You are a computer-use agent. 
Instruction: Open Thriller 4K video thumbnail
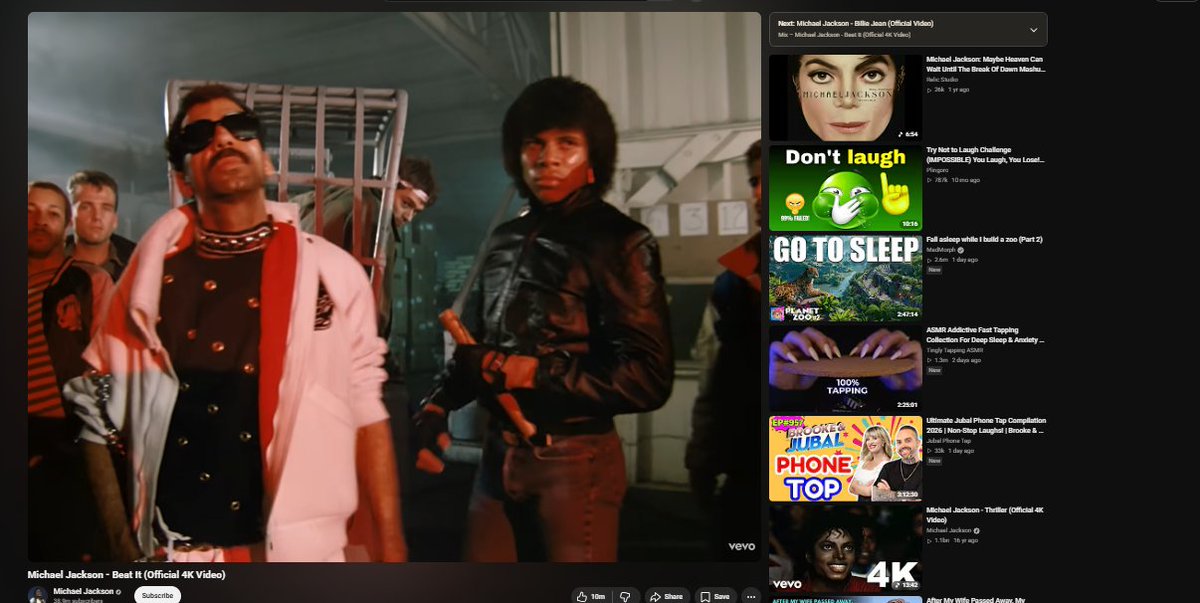[845, 548]
